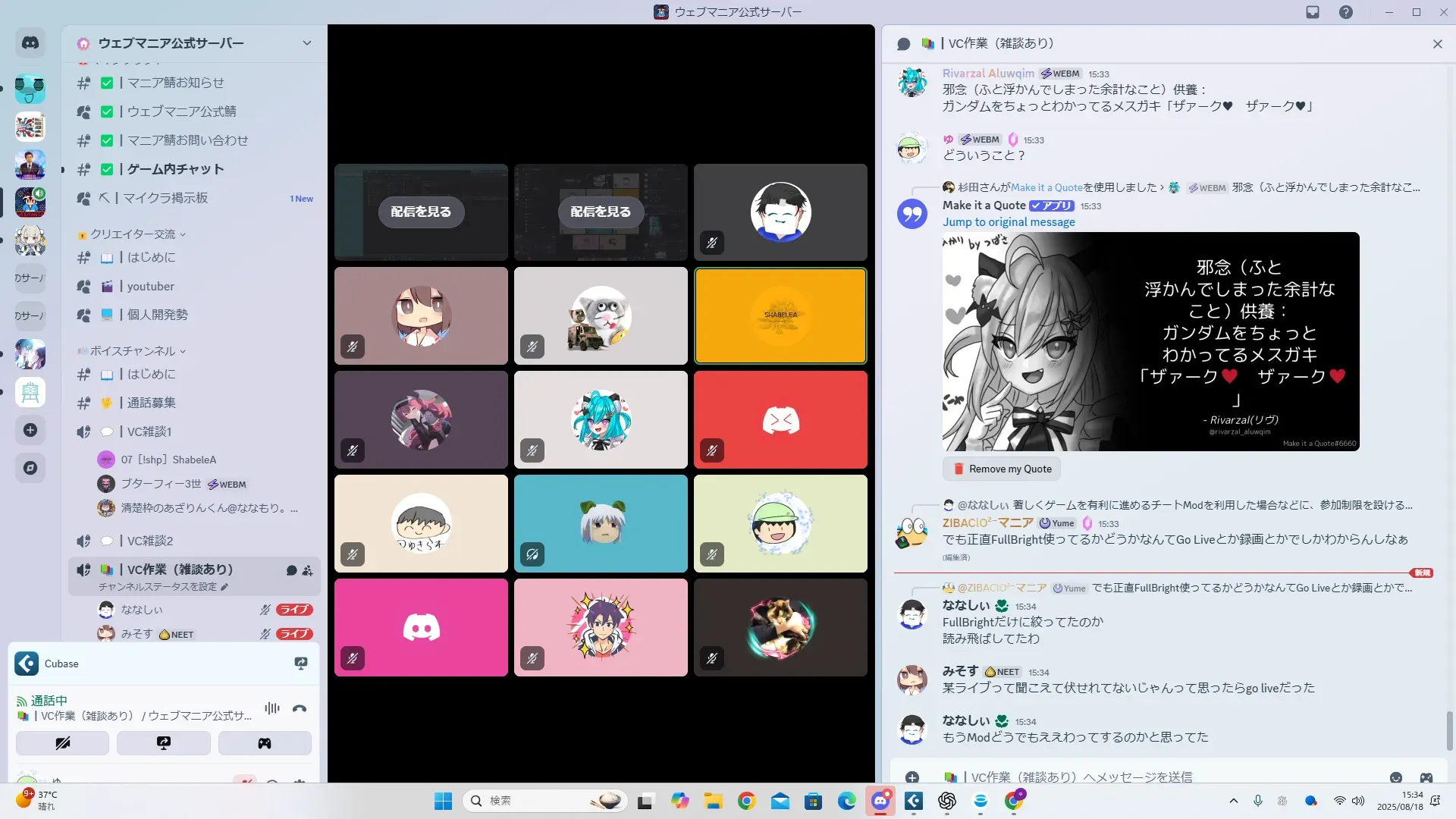1456x819 pixels.
Task: Stream Cubase with the screen share toggle
Action: (x=301, y=664)
